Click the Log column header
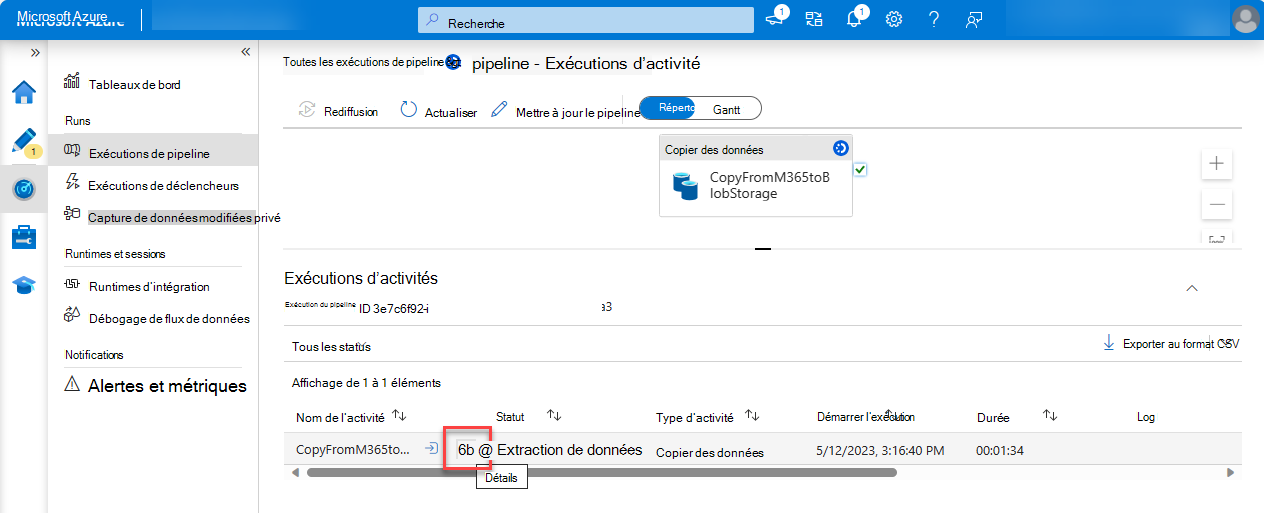This screenshot has width=1264, height=513. (x=1146, y=416)
